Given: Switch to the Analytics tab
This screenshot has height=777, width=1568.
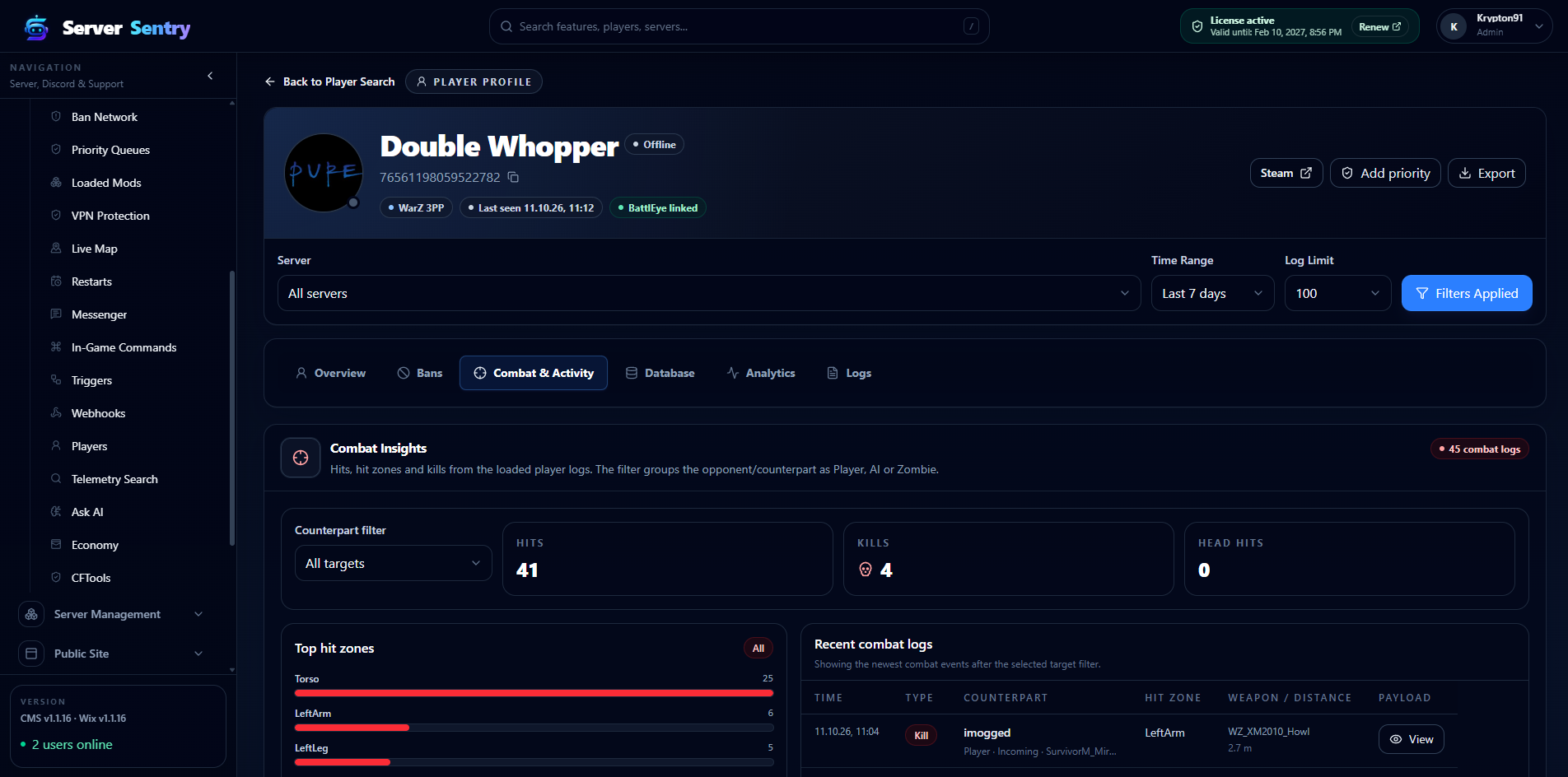Looking at the screenshot, I should pyautogui.click(x=761, y=373).
